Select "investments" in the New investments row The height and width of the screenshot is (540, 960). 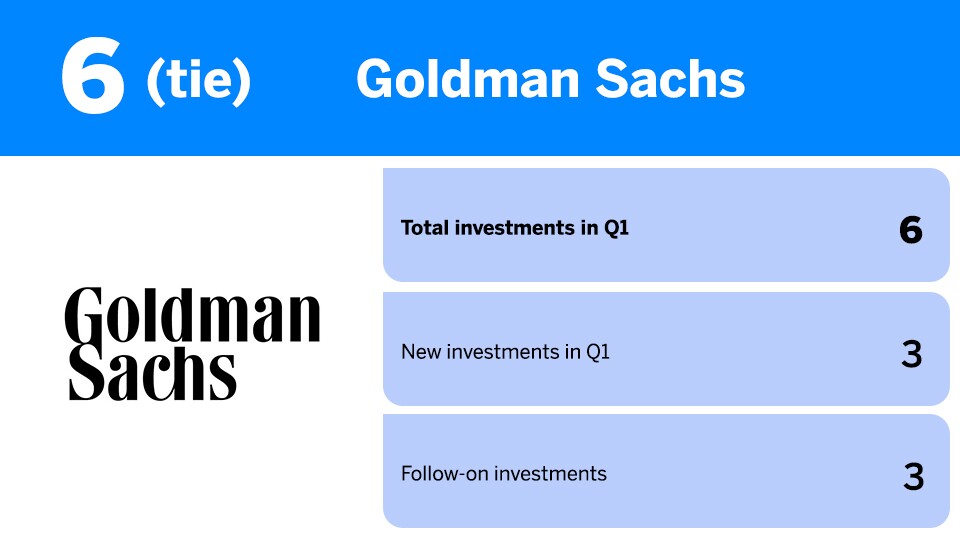click(x=498, y=352)
